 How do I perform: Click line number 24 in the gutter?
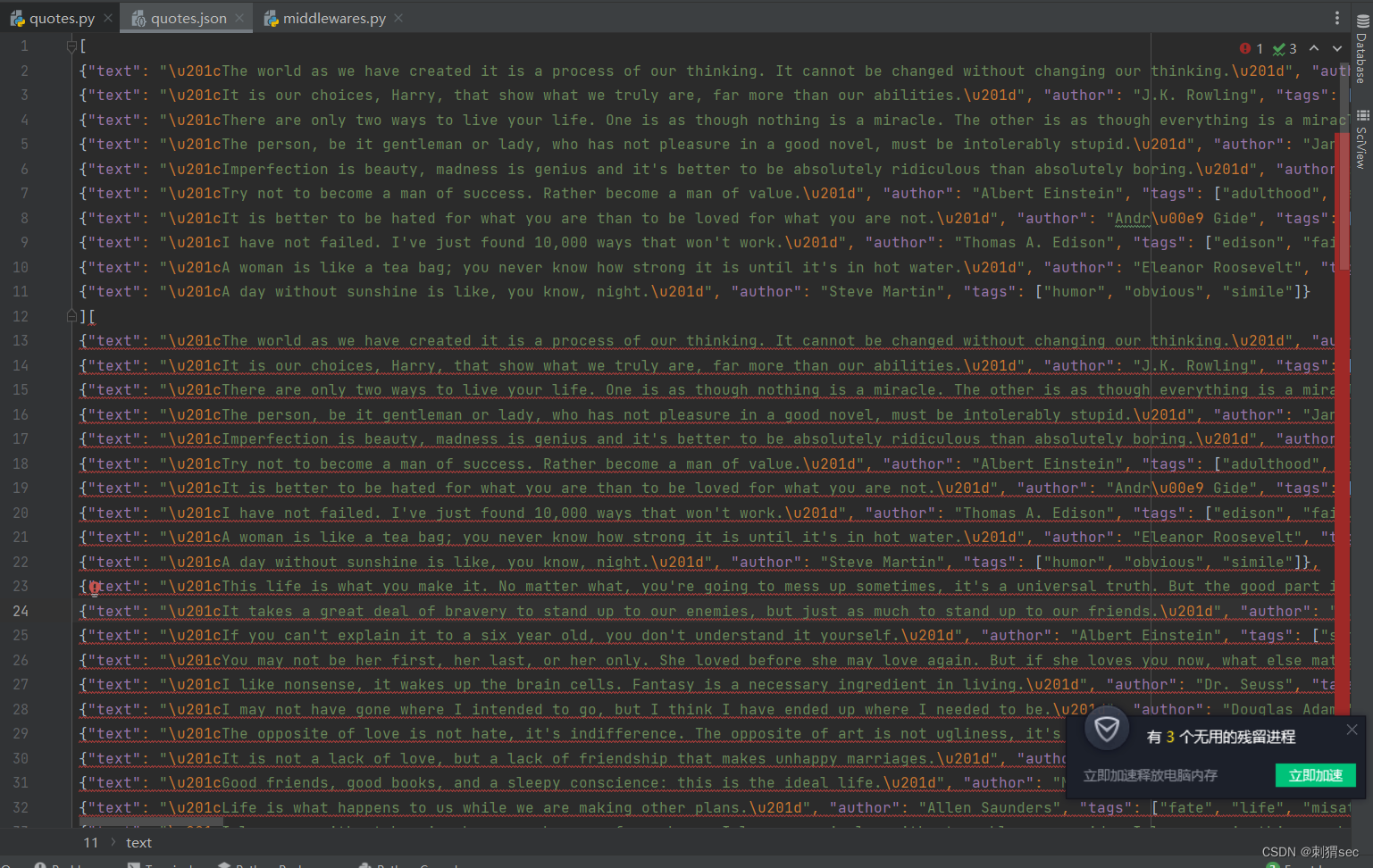(x=21, y=611)
